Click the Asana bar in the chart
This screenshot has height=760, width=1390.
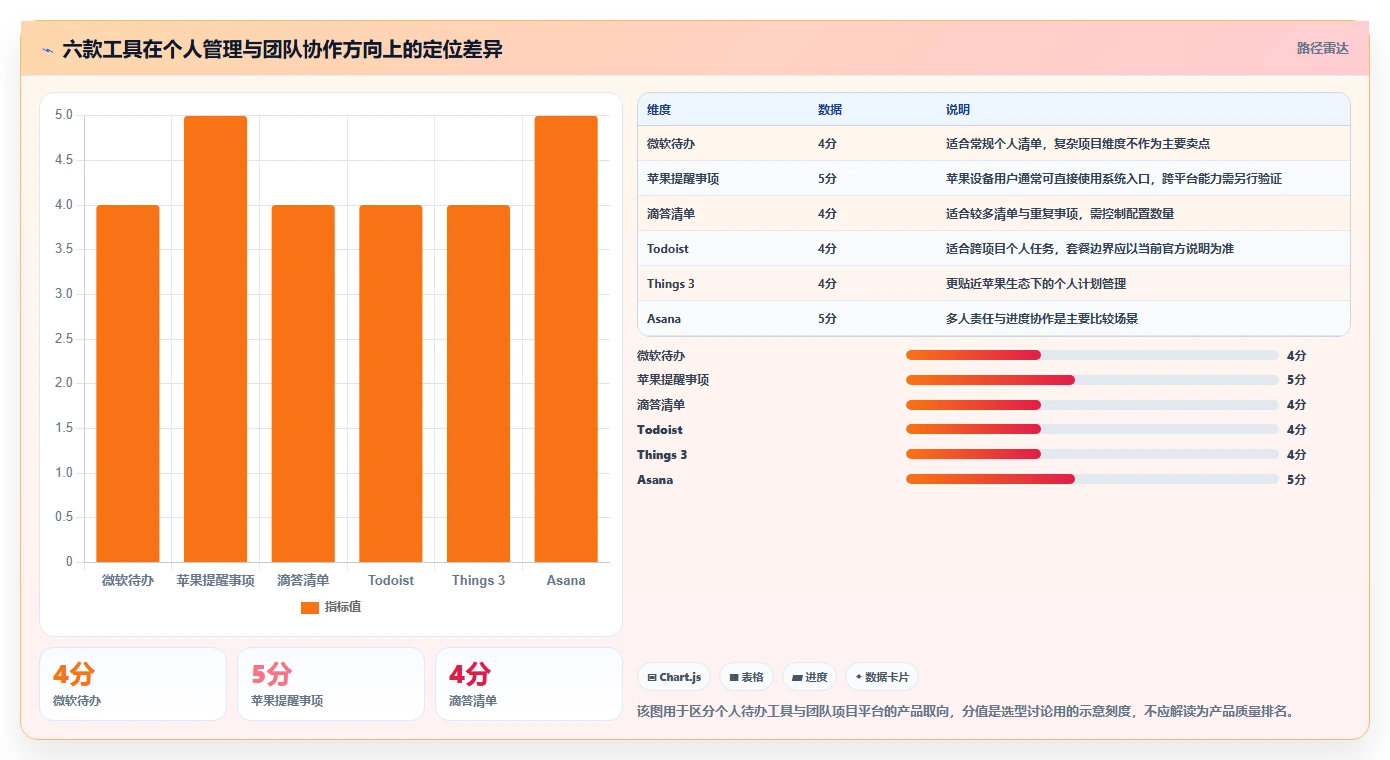566,339
